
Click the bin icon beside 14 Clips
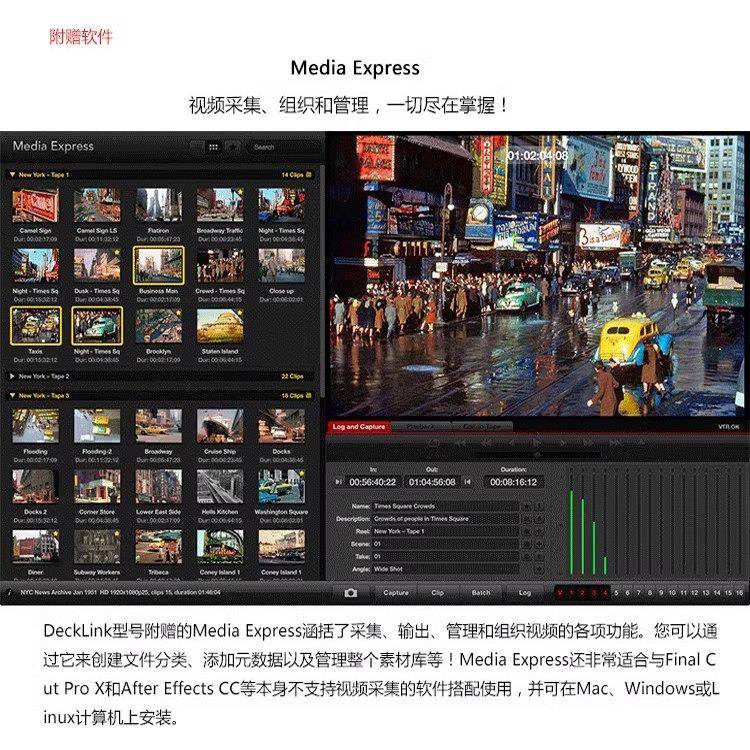click(309, 175)
